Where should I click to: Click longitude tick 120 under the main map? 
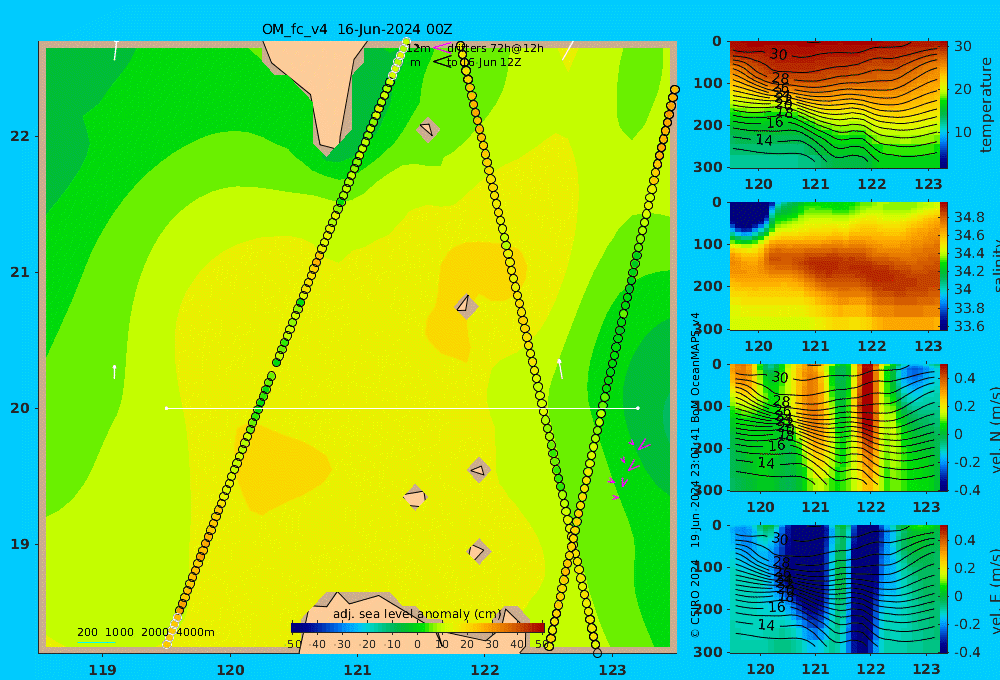230,670
